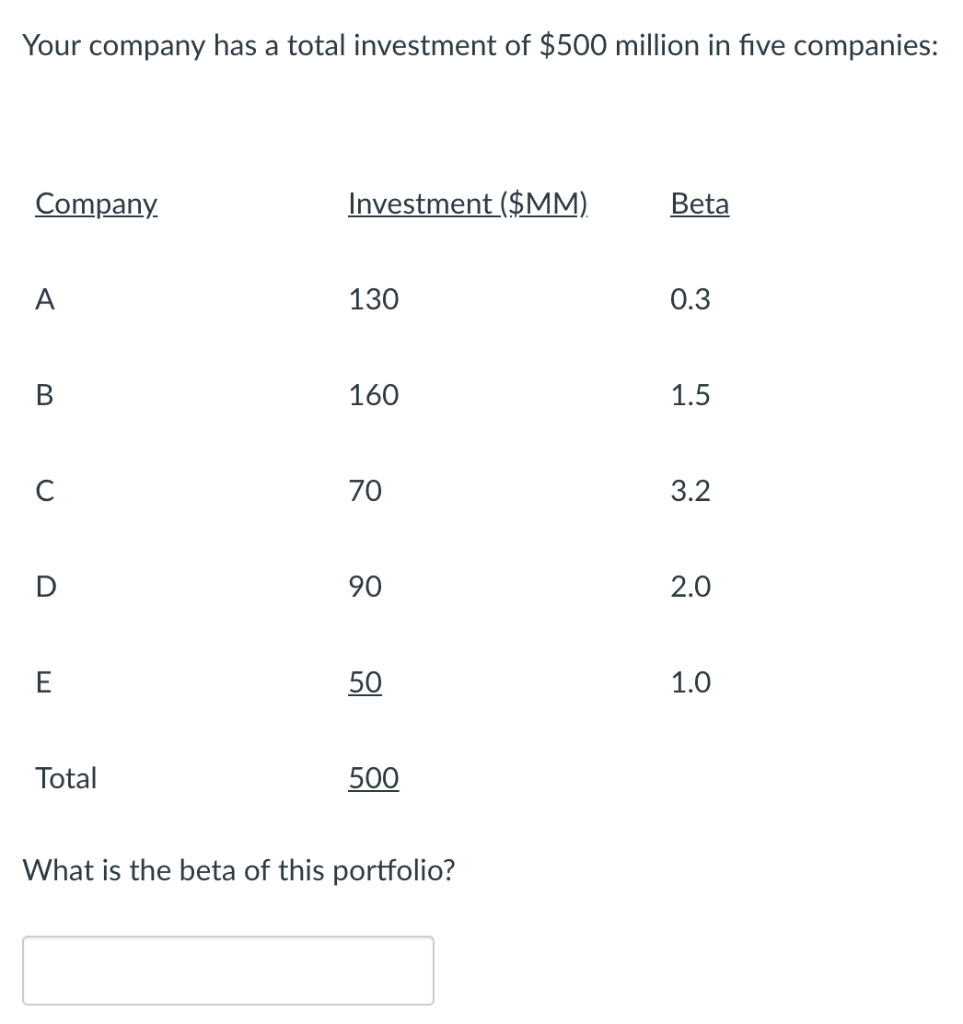Click the 2.0 beta value

click(691, 587)
